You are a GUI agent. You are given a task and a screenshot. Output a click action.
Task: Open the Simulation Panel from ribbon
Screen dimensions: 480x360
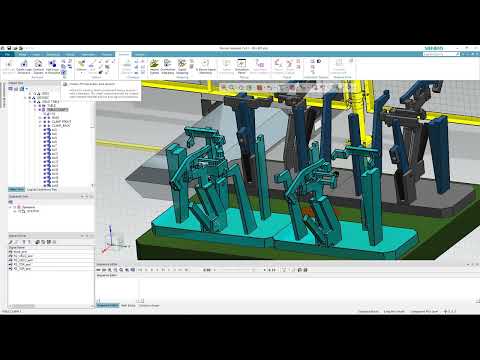pyautogui.click(x=242, y=67)
